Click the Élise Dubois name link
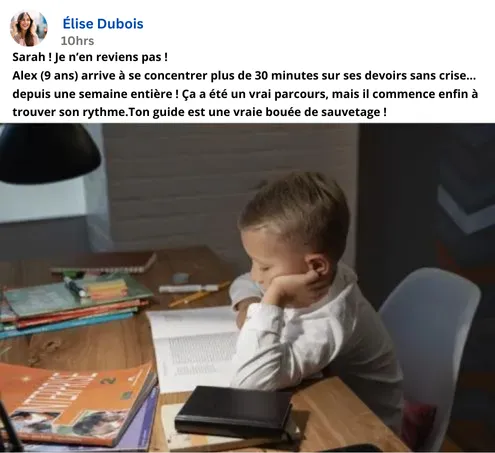The width and height of the screenshot is (495, 453). pyautogui.click(x=103, y=24)
